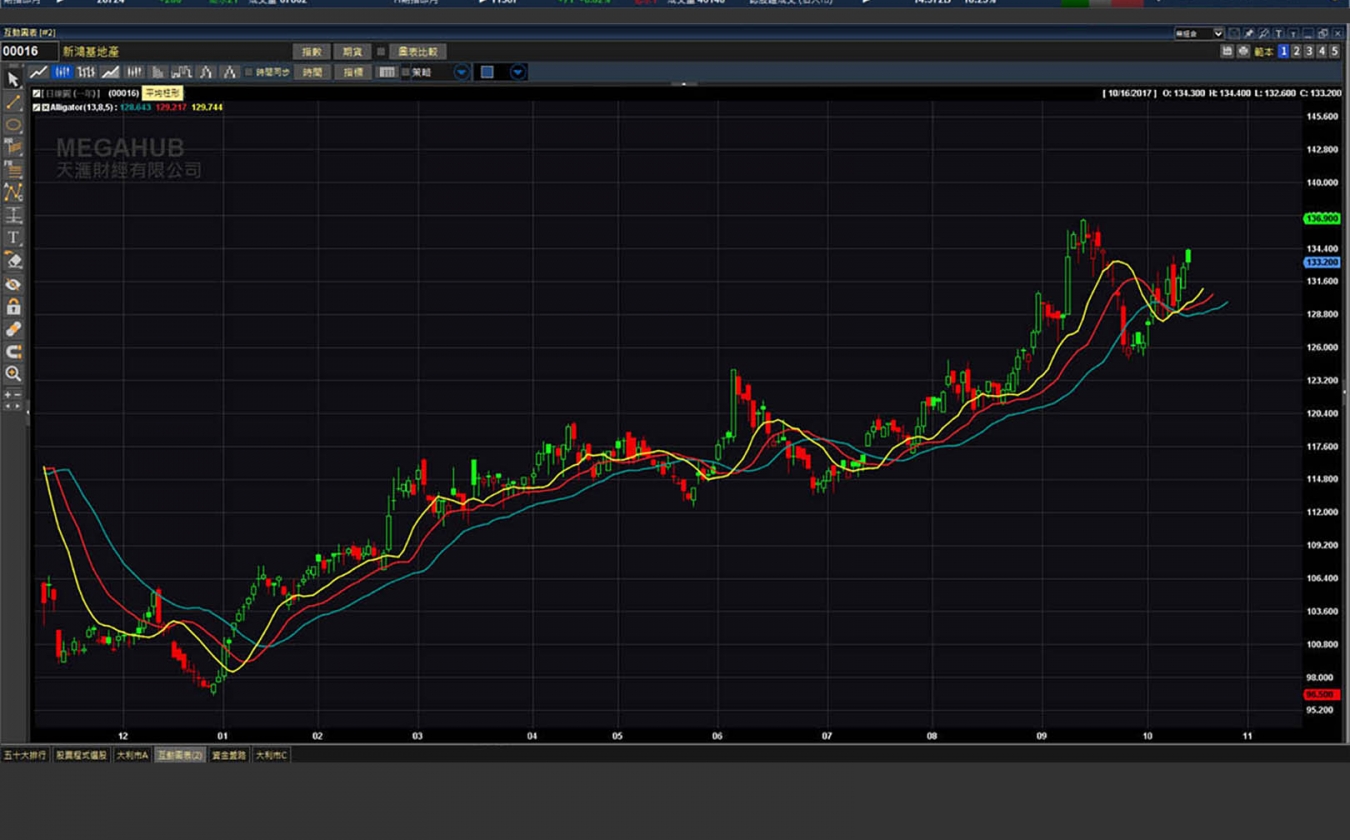Click the save chart floppy icon
Image resolution: width=1350 pixels, height=840 pixels.
click(x=1227, y=51)
